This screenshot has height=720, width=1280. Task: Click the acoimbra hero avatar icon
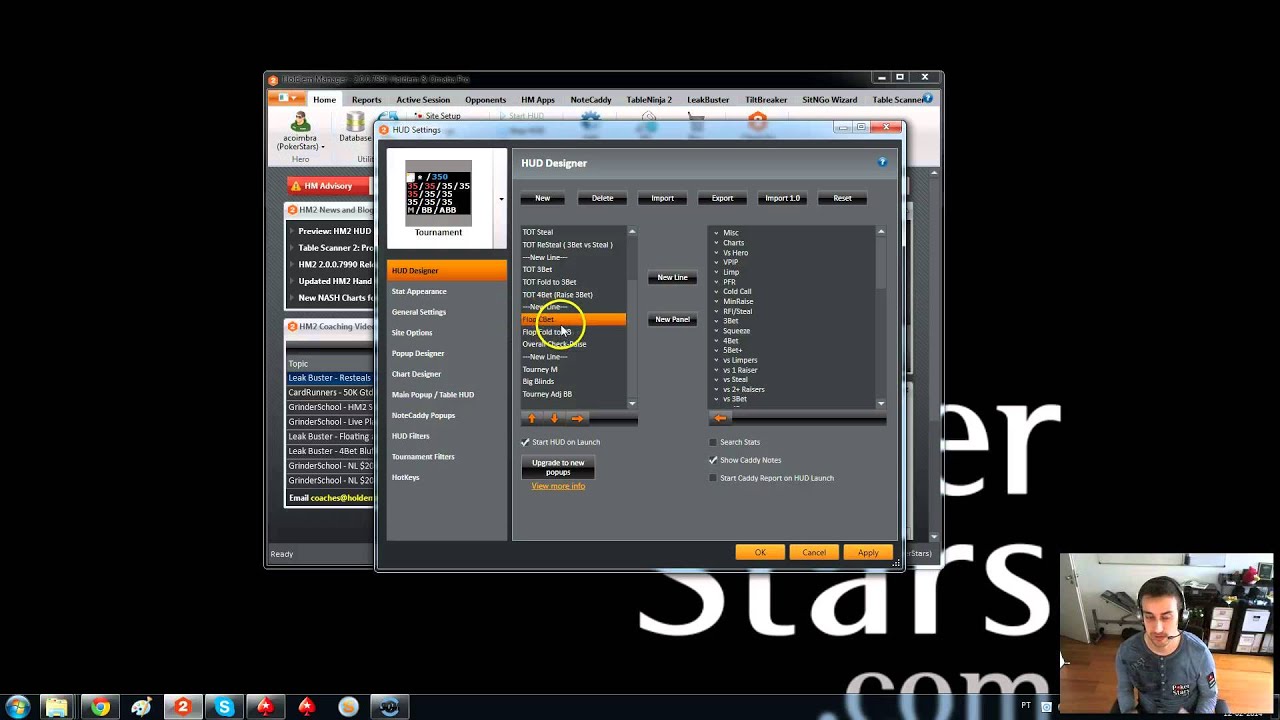click(300, 121)
